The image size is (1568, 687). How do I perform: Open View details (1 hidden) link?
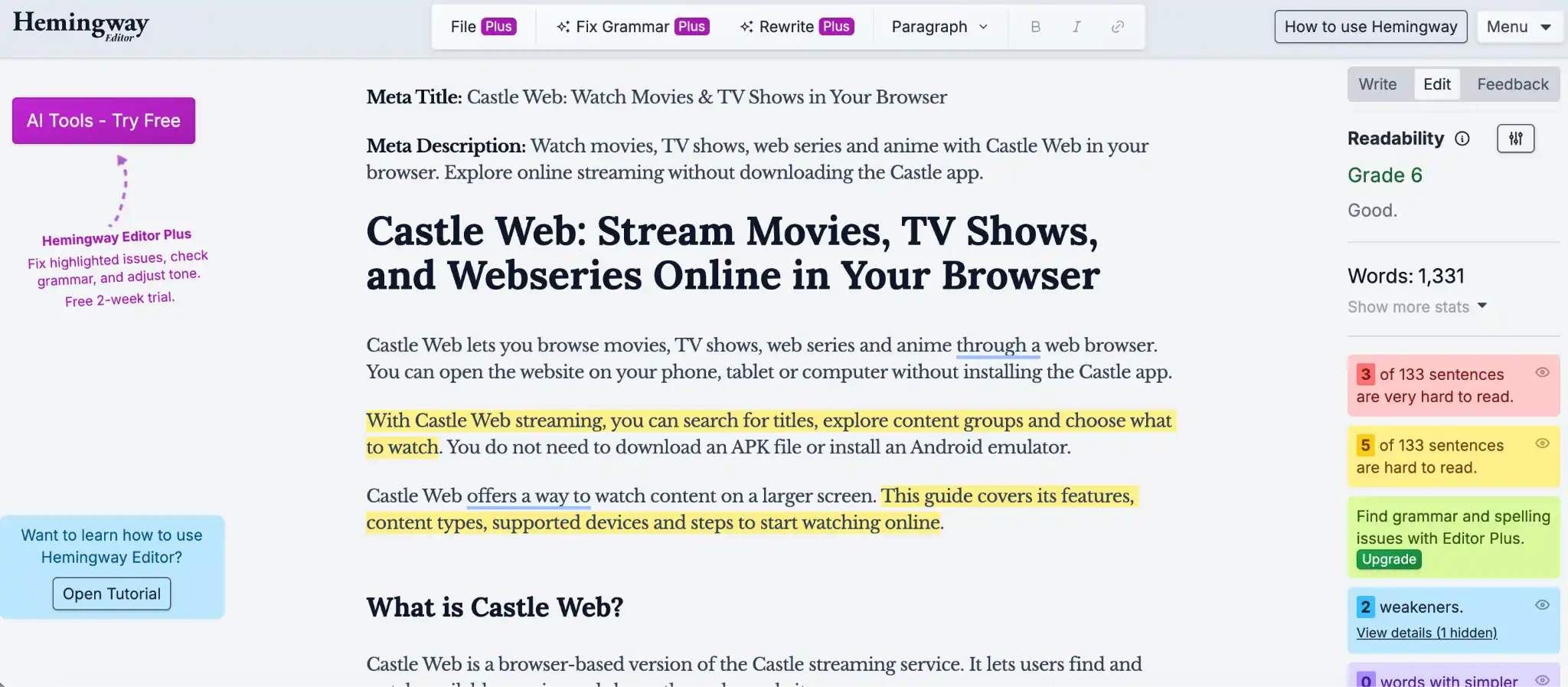pos(1426,633)
